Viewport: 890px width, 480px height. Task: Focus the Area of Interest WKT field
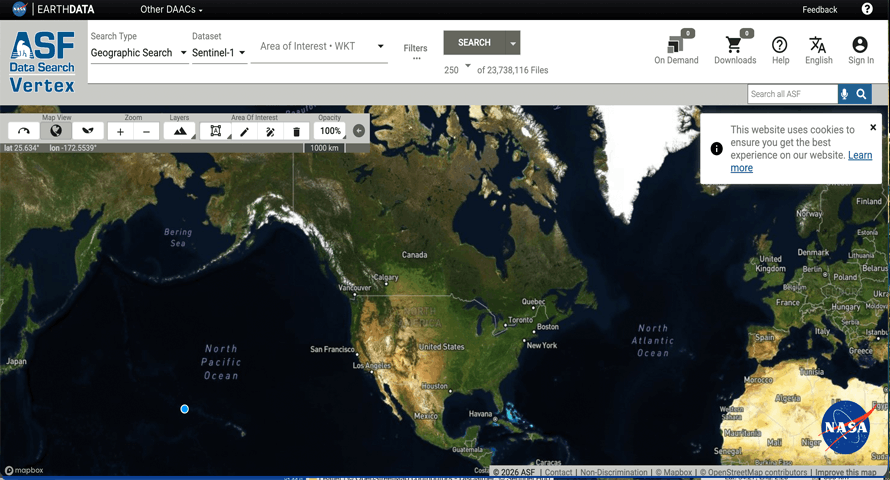313,47
